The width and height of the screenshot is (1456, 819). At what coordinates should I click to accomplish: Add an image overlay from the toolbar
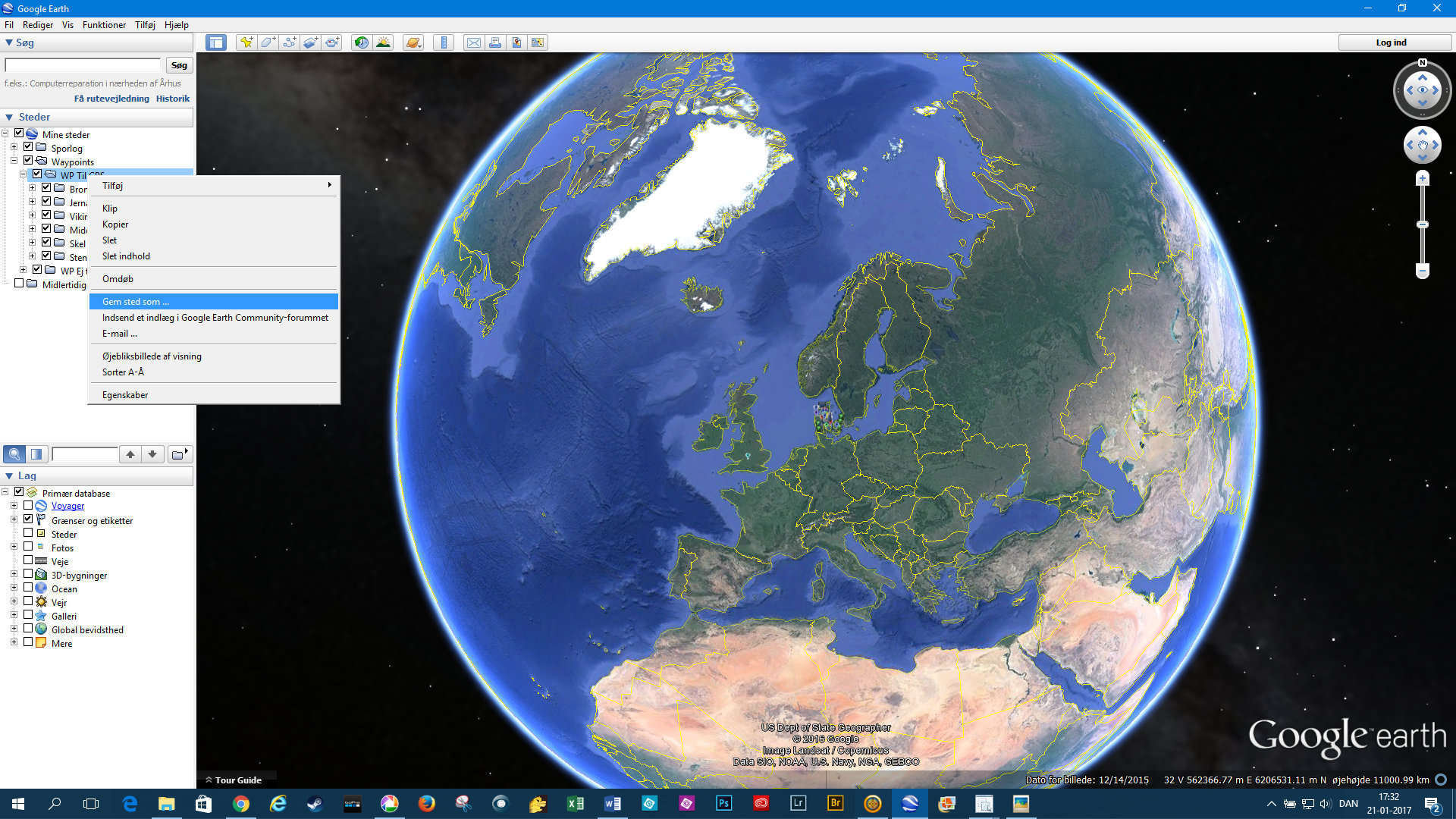tap(311, 42)
